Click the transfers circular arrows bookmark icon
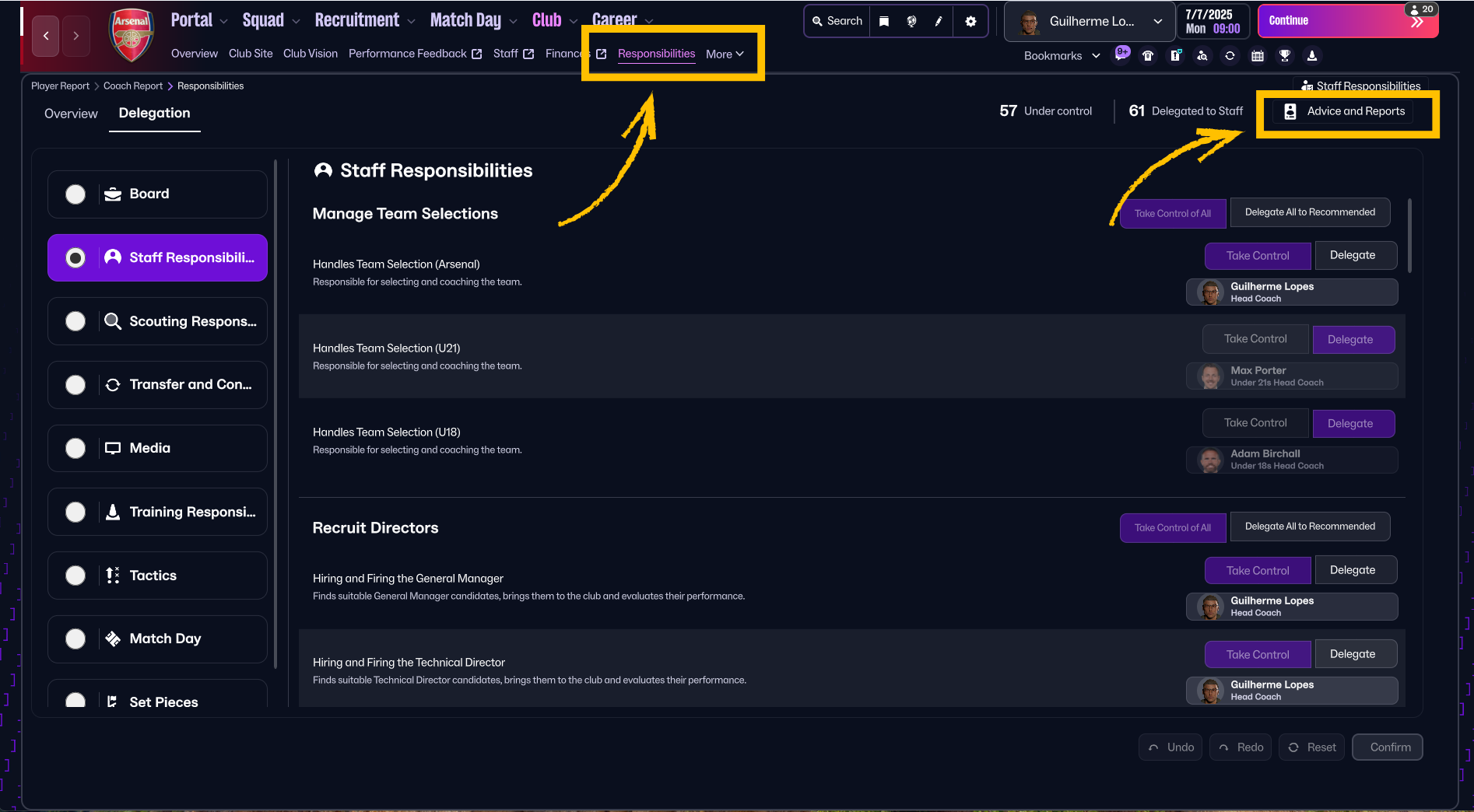Screen dimensions: 1474x812 point(1230,55)
